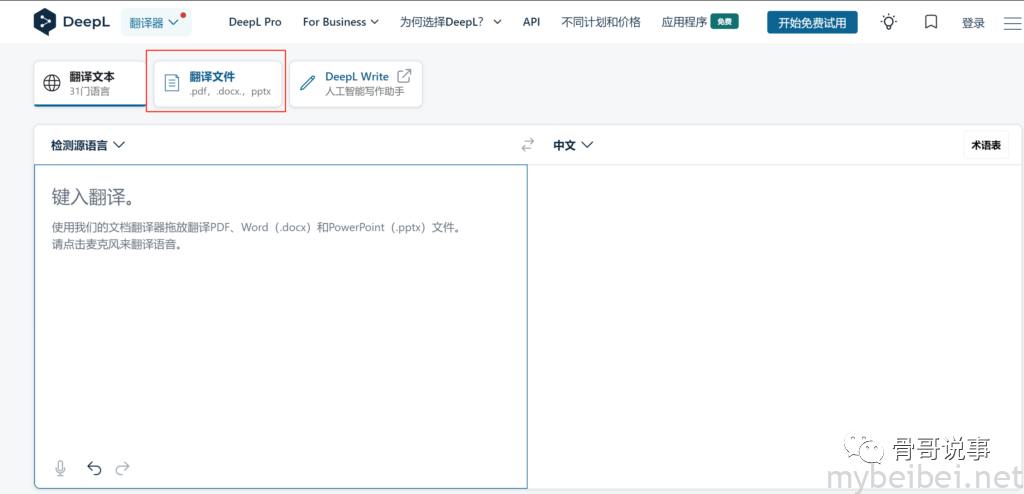Open the API link
The width and height of the screenshot is (1024, 494).
pos(532,22)
